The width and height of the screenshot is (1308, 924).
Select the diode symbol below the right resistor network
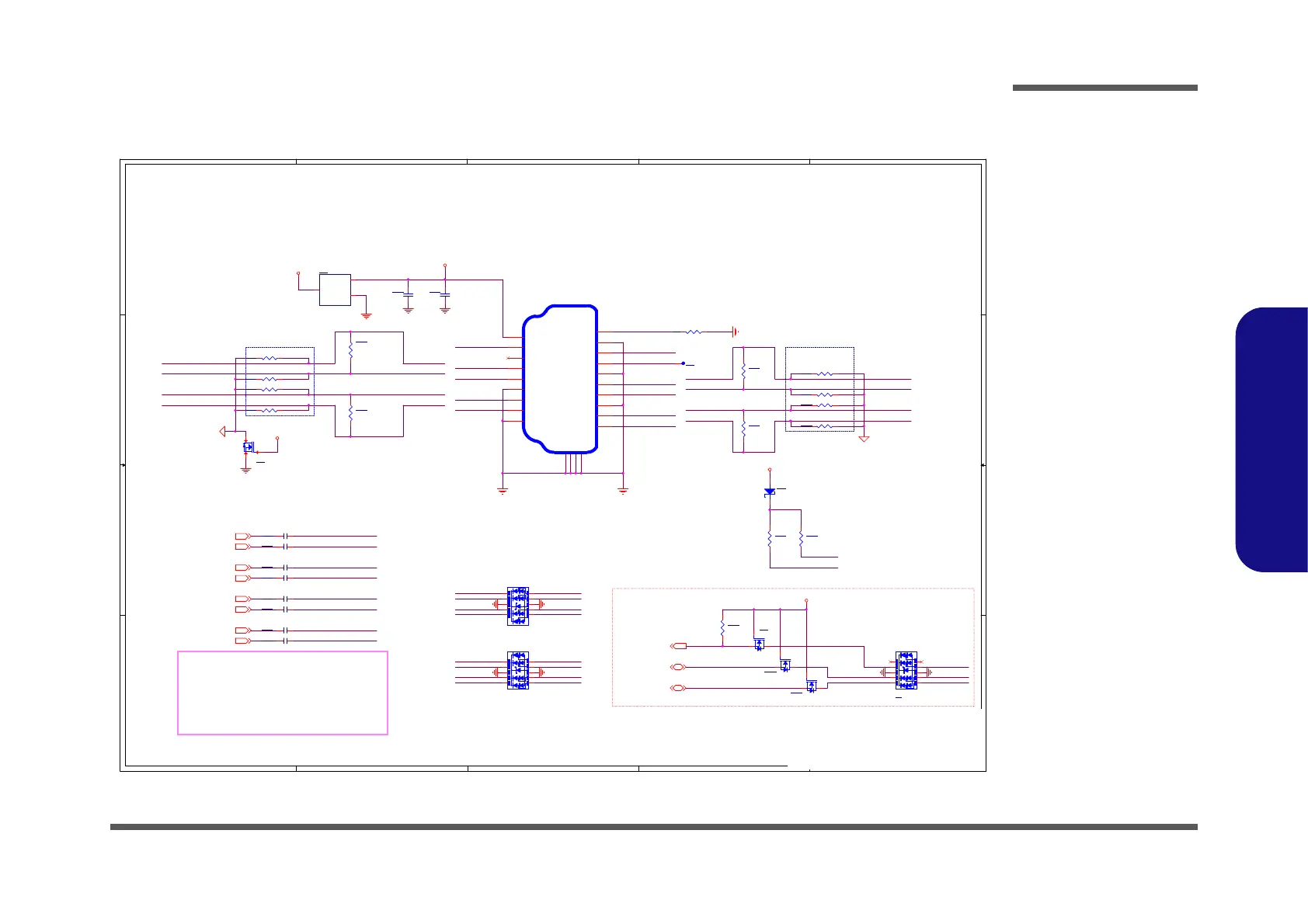(x=770, y=492)
